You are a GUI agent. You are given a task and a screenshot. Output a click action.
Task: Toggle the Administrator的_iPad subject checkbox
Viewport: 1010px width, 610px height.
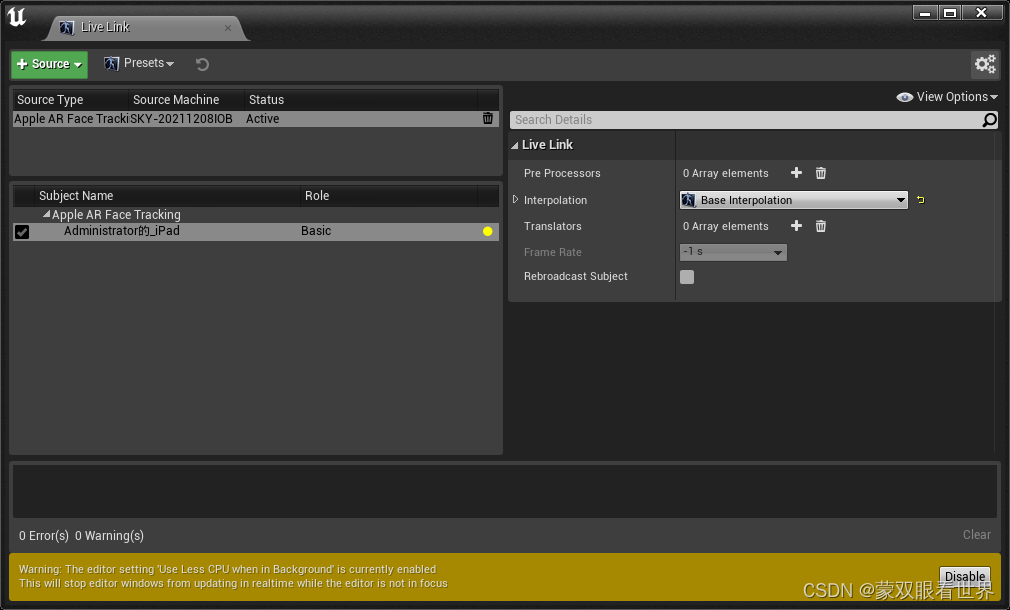22,232
